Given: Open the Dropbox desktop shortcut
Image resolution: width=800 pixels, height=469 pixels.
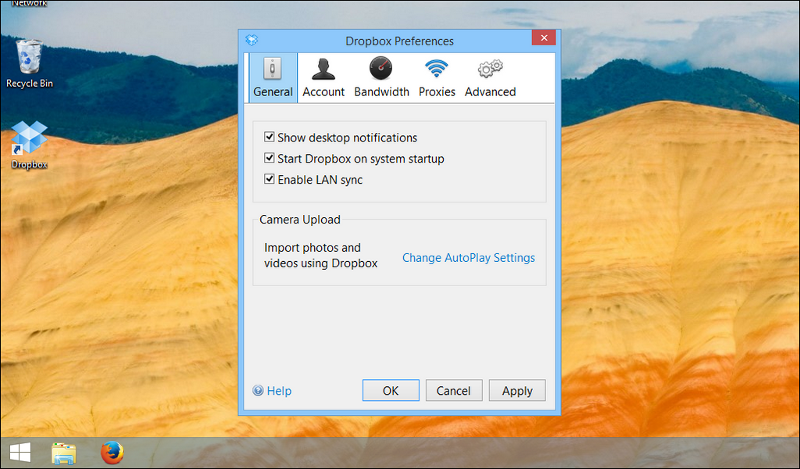Looking at the screenshot, I should pos(29,146).
